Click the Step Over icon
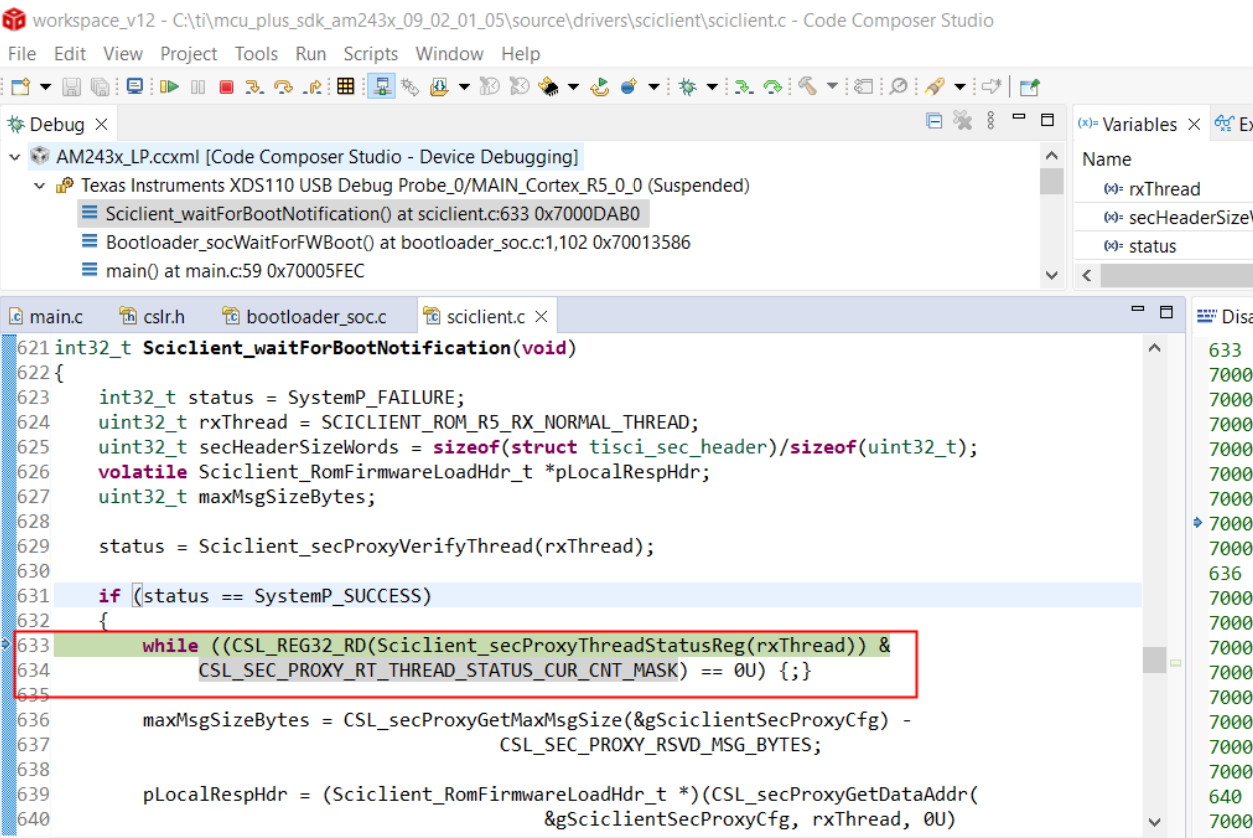This screenshot has height=838, width=1253. click(x=283, y=87)
